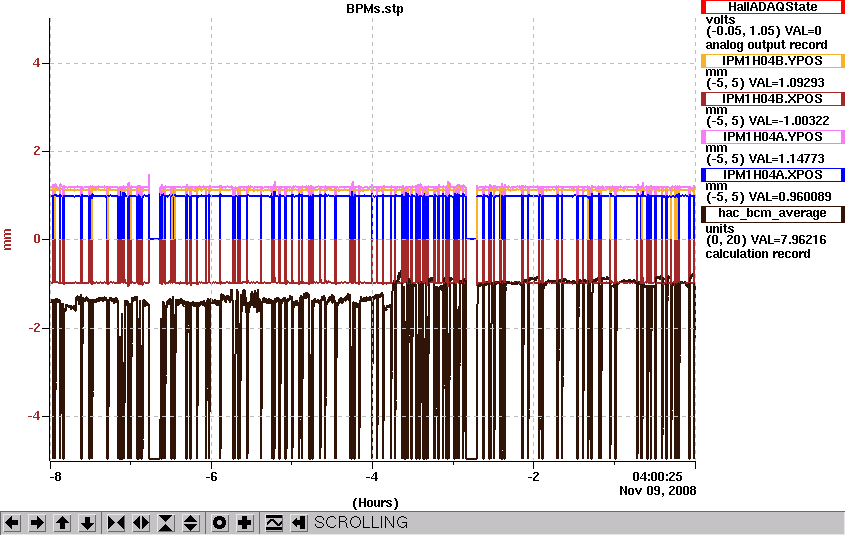Select the IPM1H04A.YPOS legend entry
The image size is (845, 535).
(772, 137)
